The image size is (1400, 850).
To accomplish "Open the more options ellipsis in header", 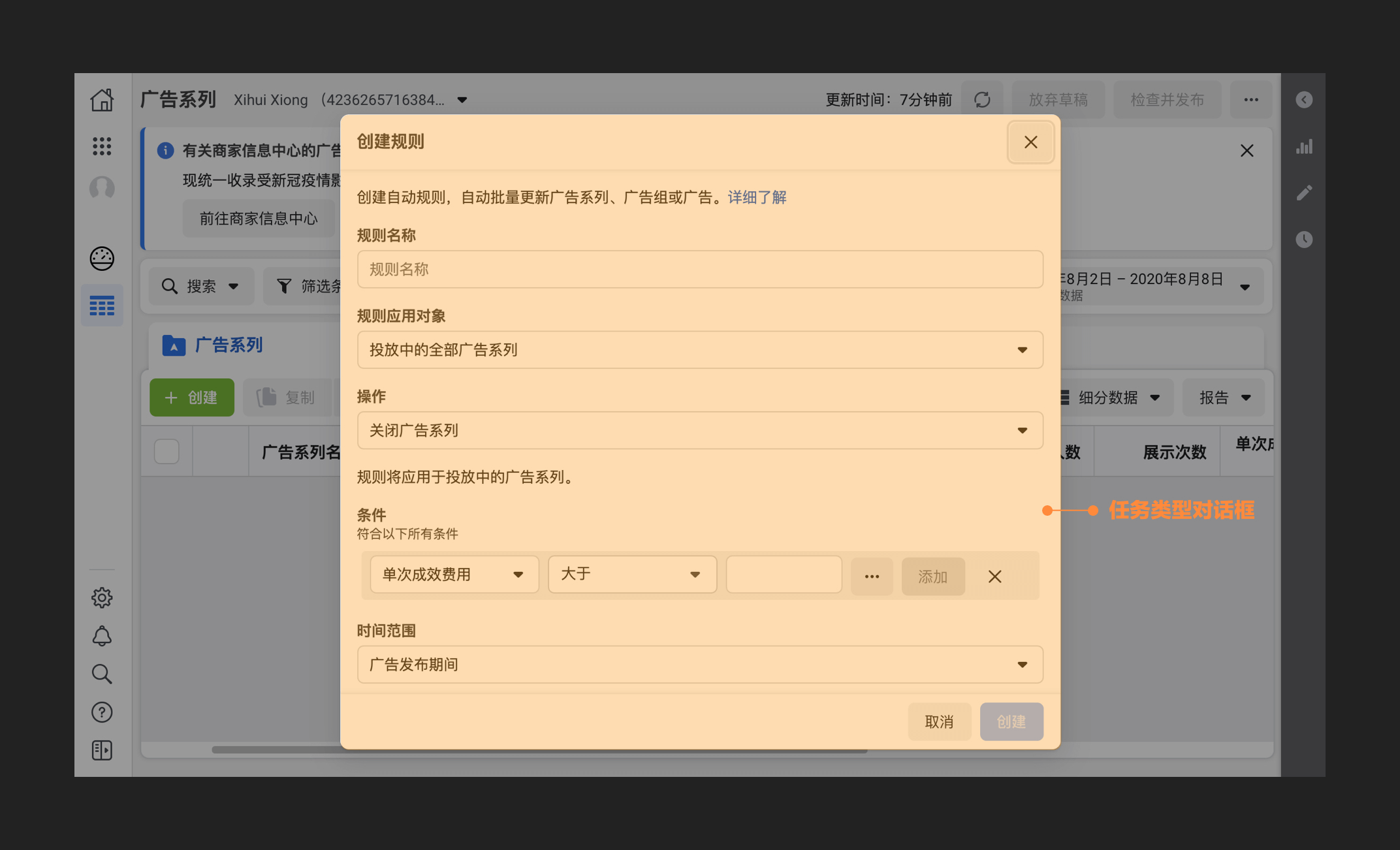I will (1251, 100).
